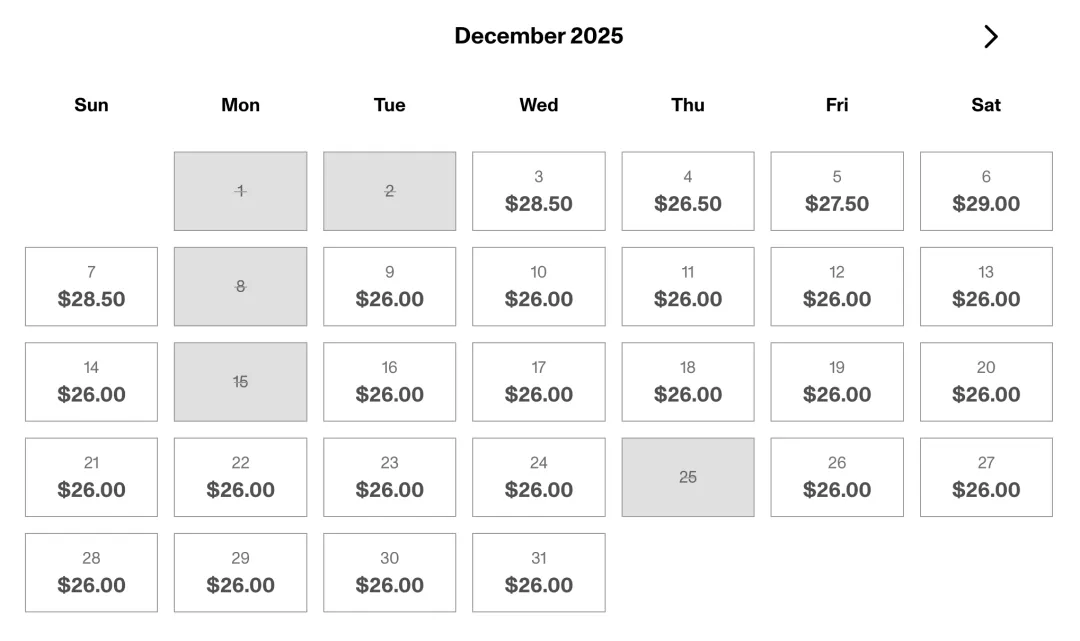
Task: Select December 31 at $26.00
Action: tap(538, 573)
